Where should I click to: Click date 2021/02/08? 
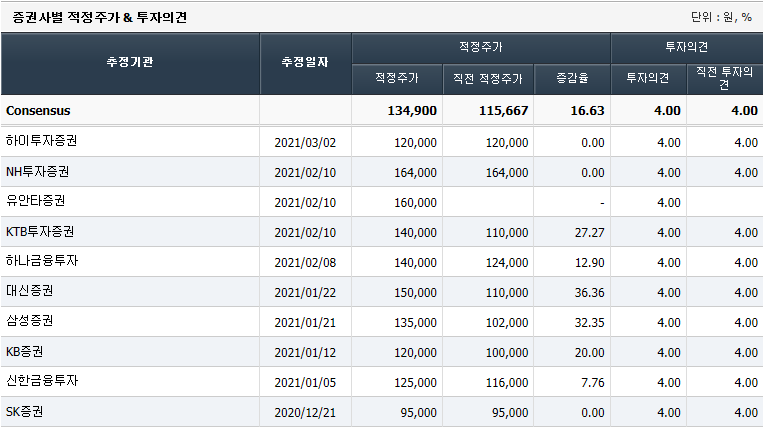(x=305, y=263)
